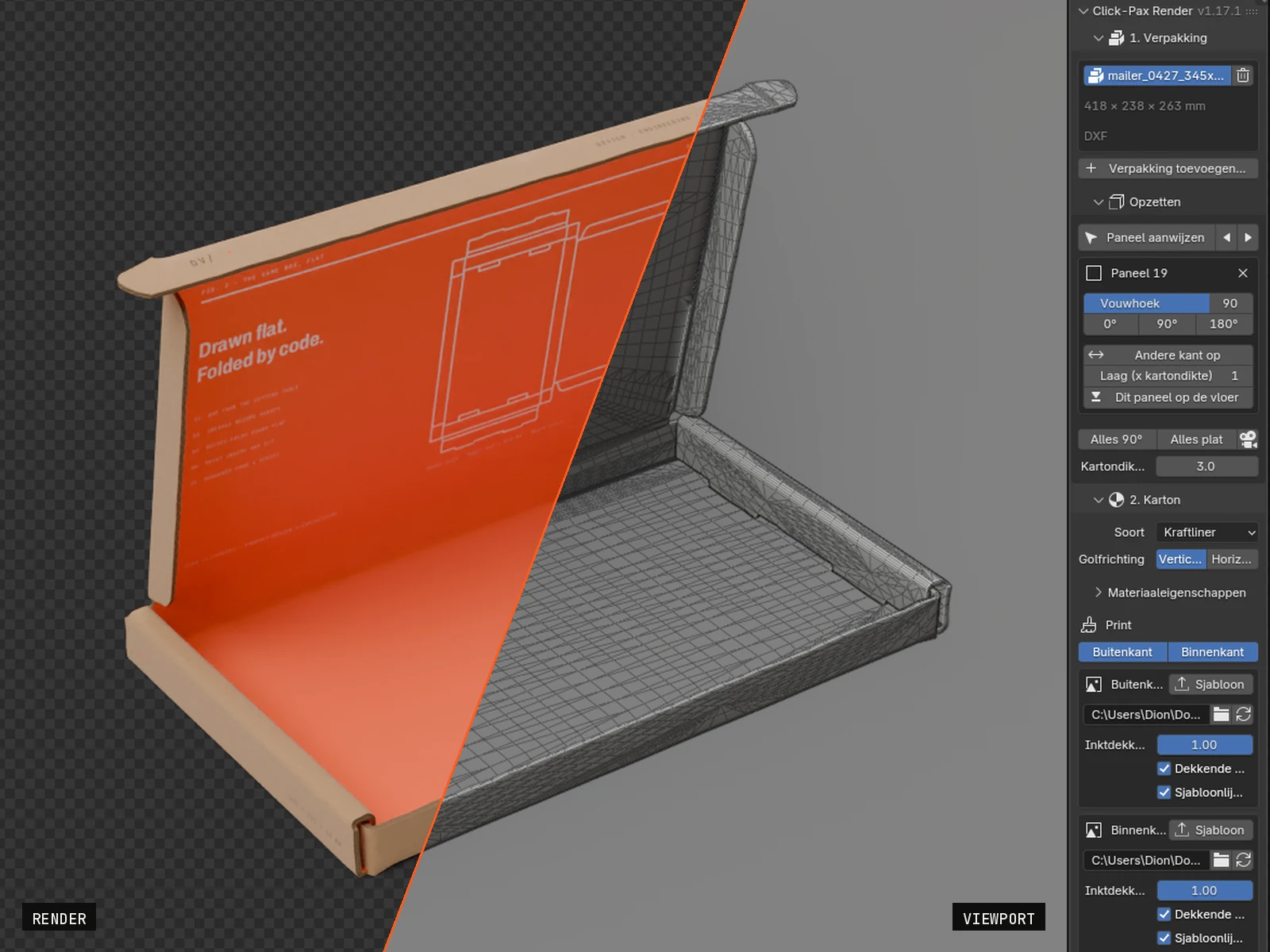
Task: Click the plus icon for Verpakking toevoegen
Action: coord(1091,168)
